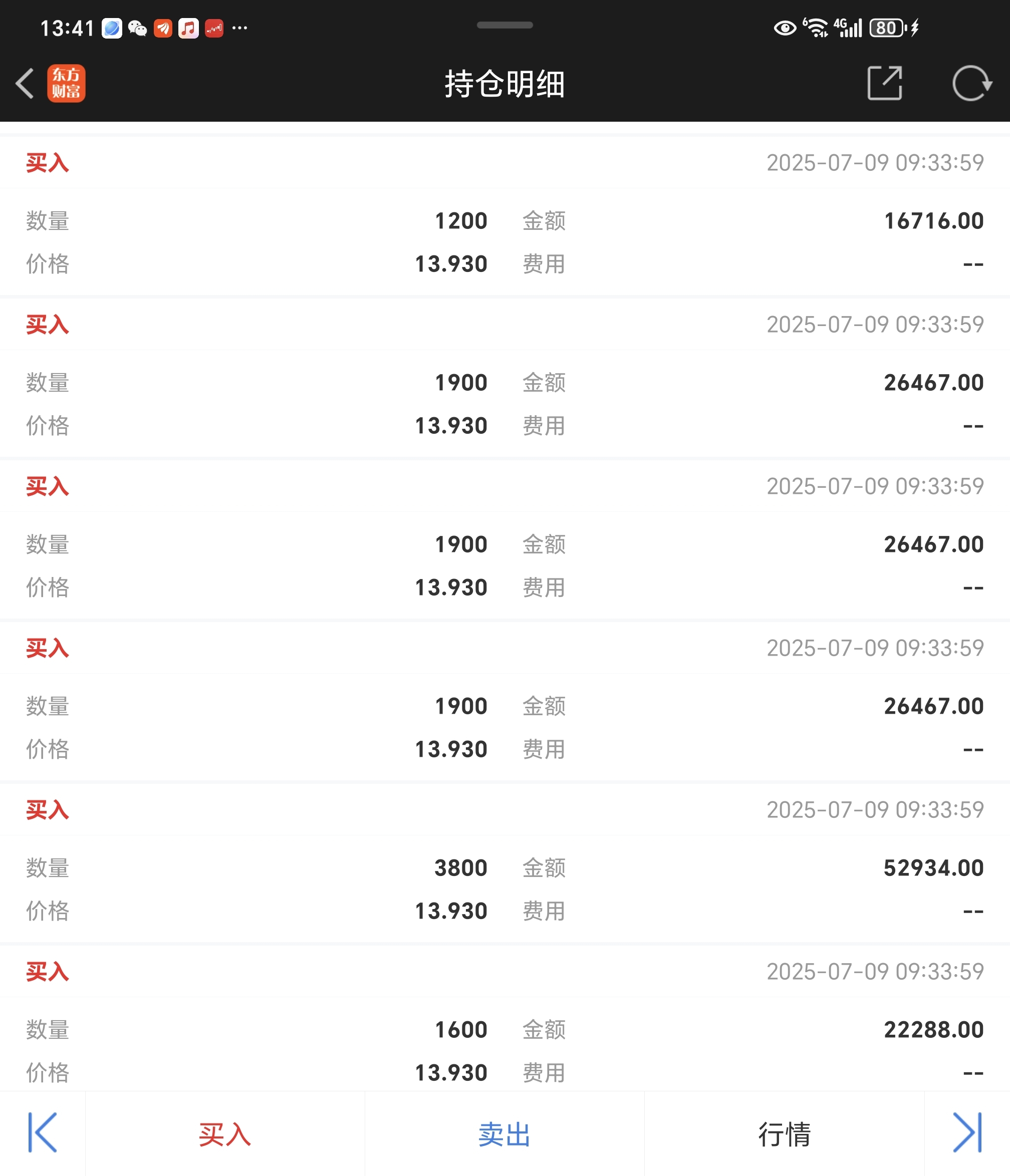Tap the eye comfort icon in status bar

coord(785,28)
